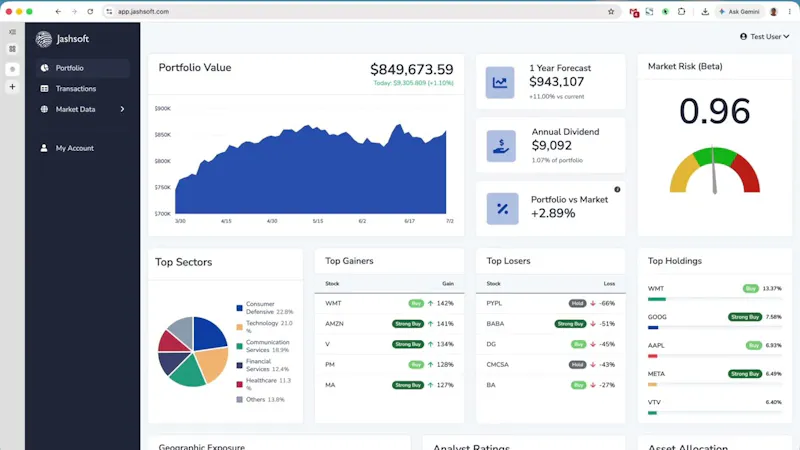Select the Technology legend swatch

point(239,327)
